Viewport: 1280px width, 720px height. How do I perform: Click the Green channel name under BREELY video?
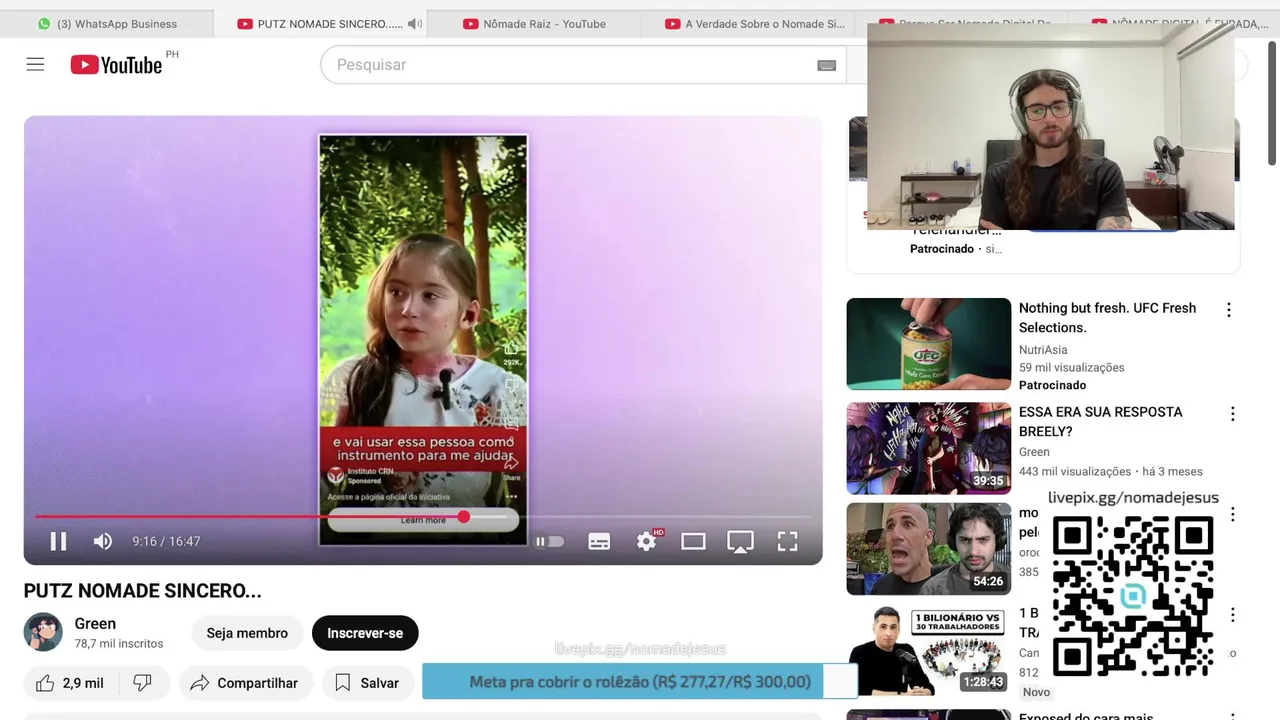pyautogui.click(x=1034, y=452)
